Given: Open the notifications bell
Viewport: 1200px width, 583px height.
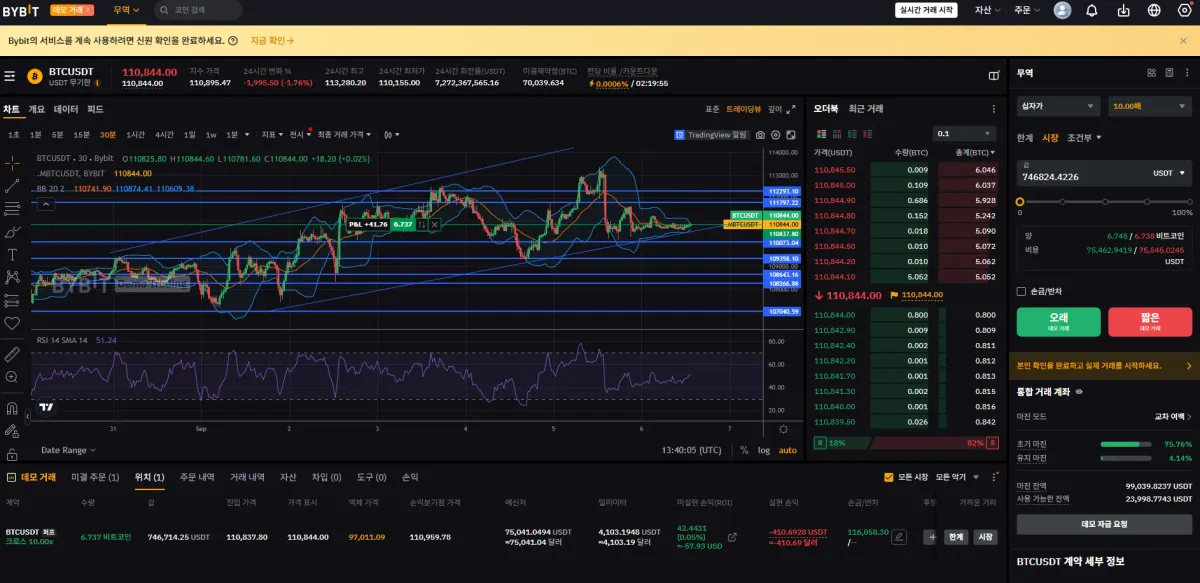Looking at the screenshot, I should (x=1091, y=11).
